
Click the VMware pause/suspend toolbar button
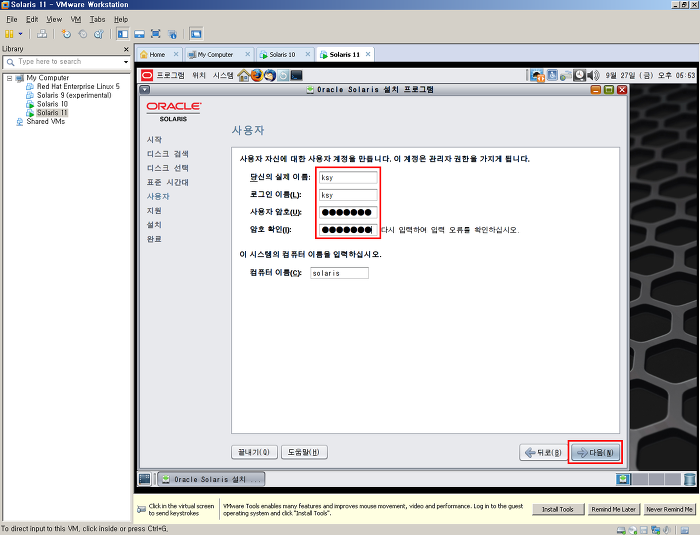9,34
